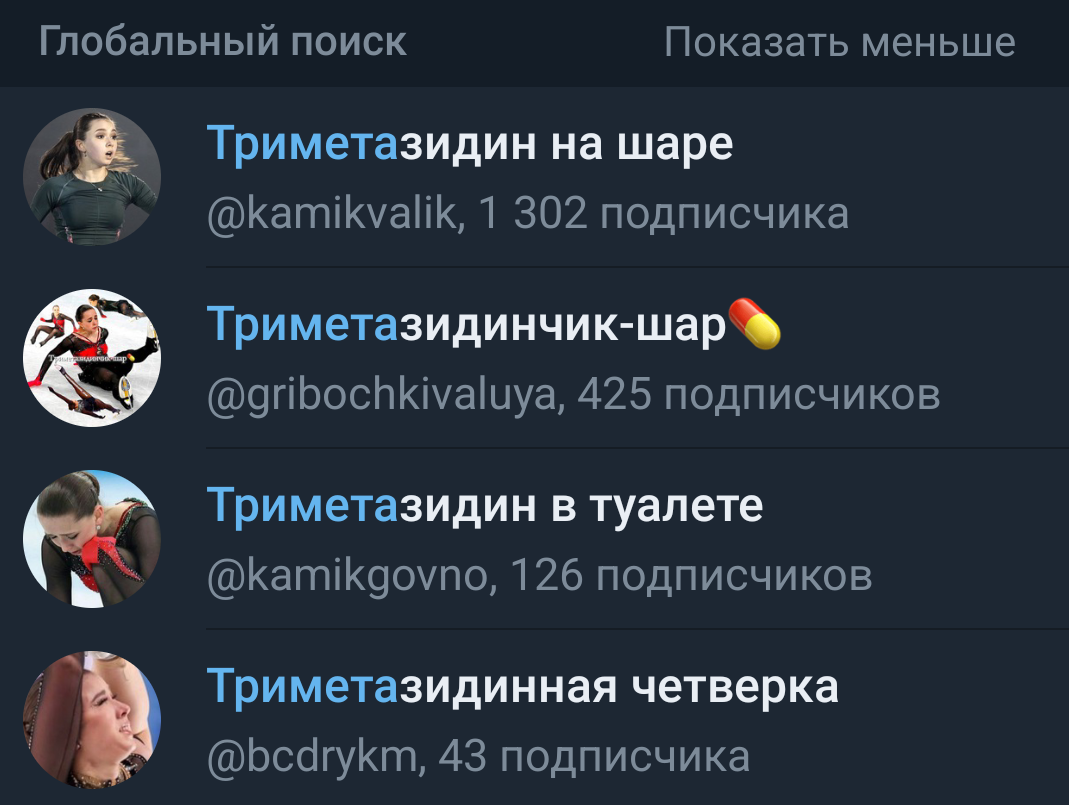Viewport: 1069px width, 805px height.
Task: Click the highlighted Тримета text in the first result
Action: [302, 144]
